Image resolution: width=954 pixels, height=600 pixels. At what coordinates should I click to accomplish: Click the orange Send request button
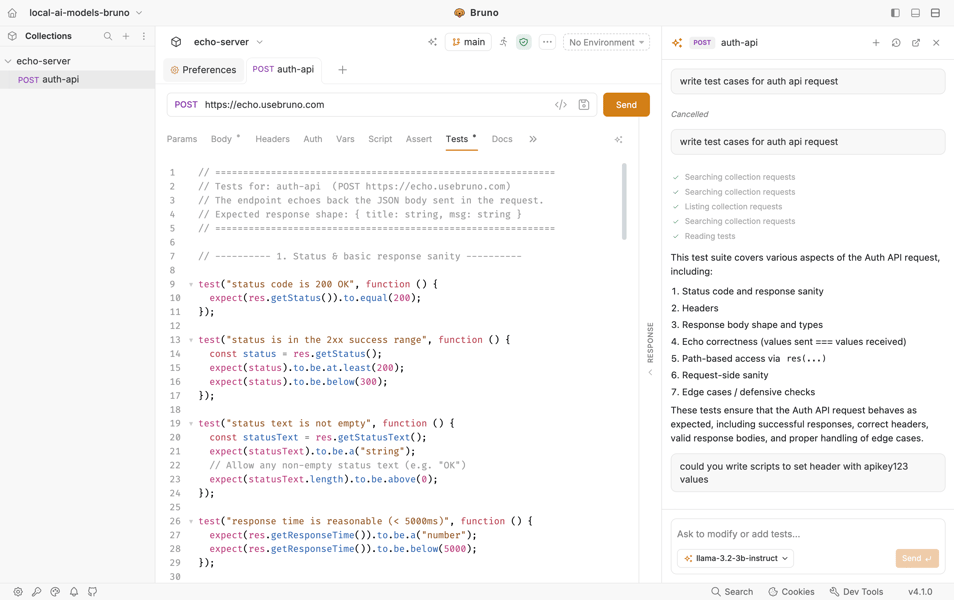point(626,105)
